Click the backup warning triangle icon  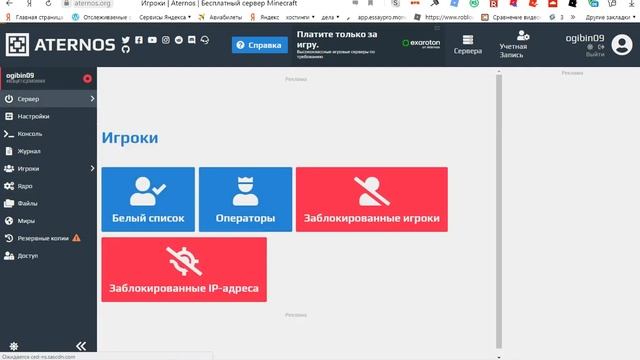click(x=76, y=238)
